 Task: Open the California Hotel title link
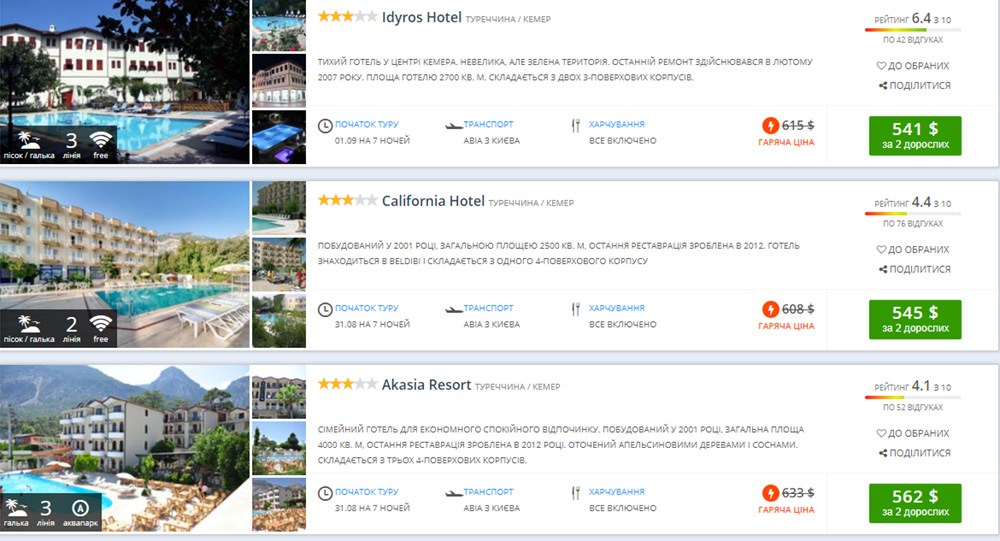(x=433, y=201)
